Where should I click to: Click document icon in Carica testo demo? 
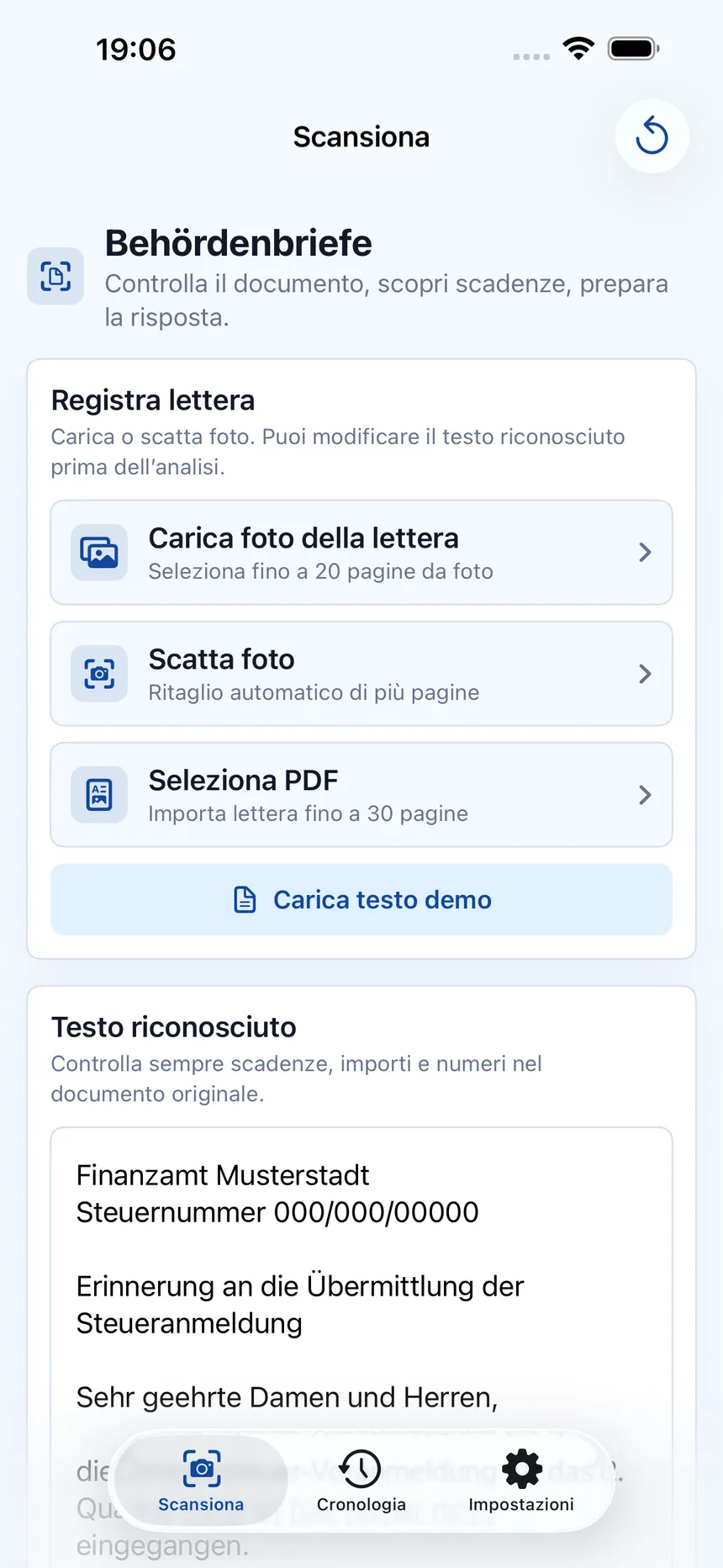point(245,899)
